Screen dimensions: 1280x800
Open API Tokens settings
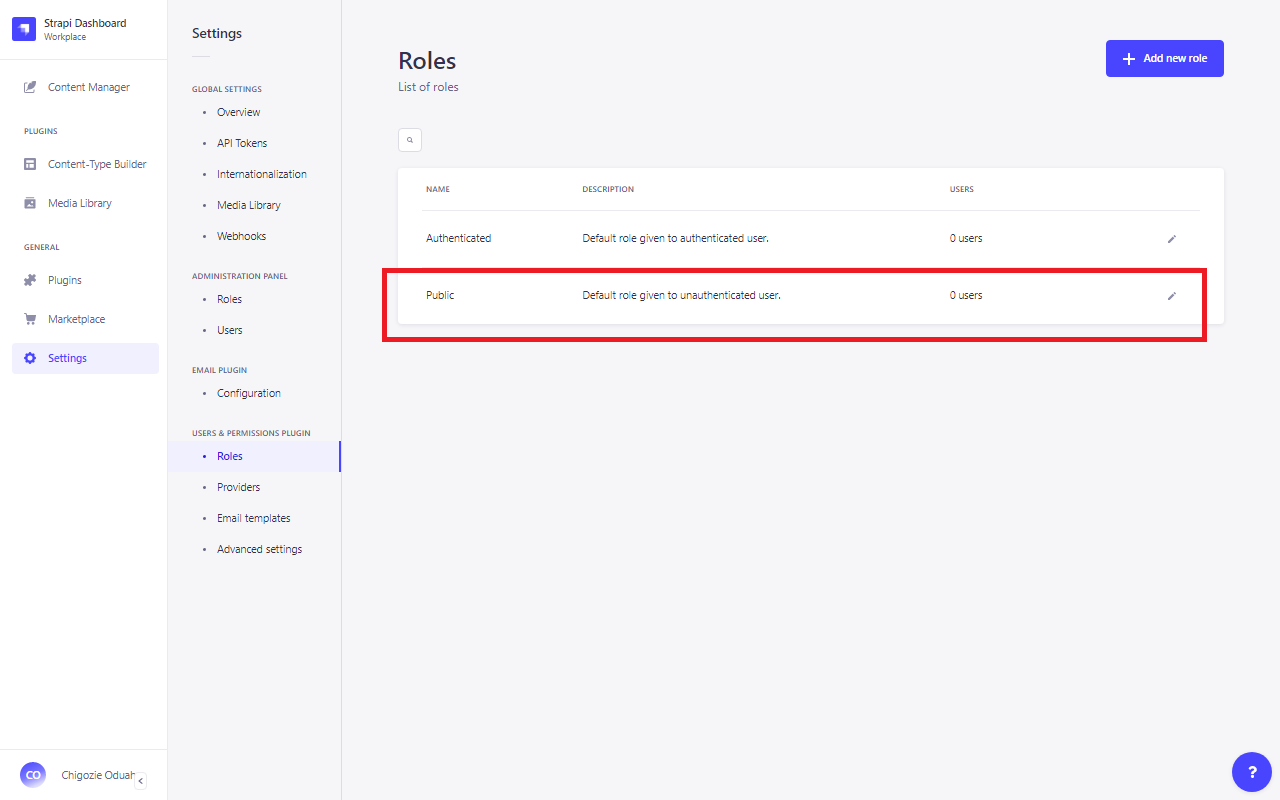242,143
